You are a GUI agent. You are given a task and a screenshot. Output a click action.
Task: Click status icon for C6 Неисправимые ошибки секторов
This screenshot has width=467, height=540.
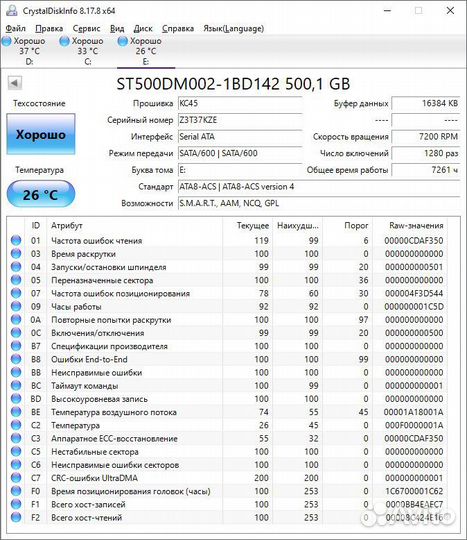click(x=16, y=465)
